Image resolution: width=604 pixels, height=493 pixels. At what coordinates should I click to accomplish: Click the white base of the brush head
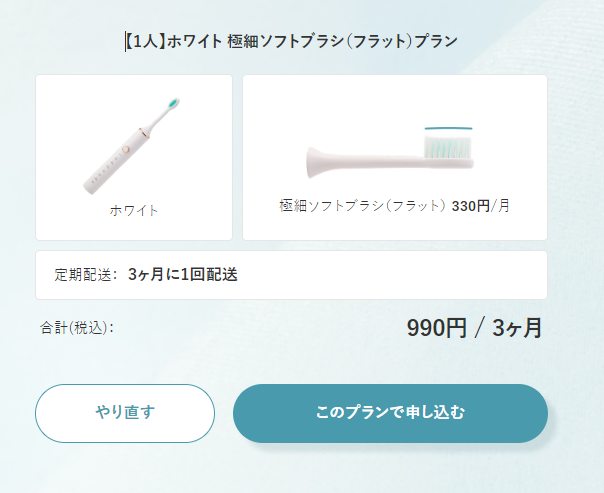(340, 156)
